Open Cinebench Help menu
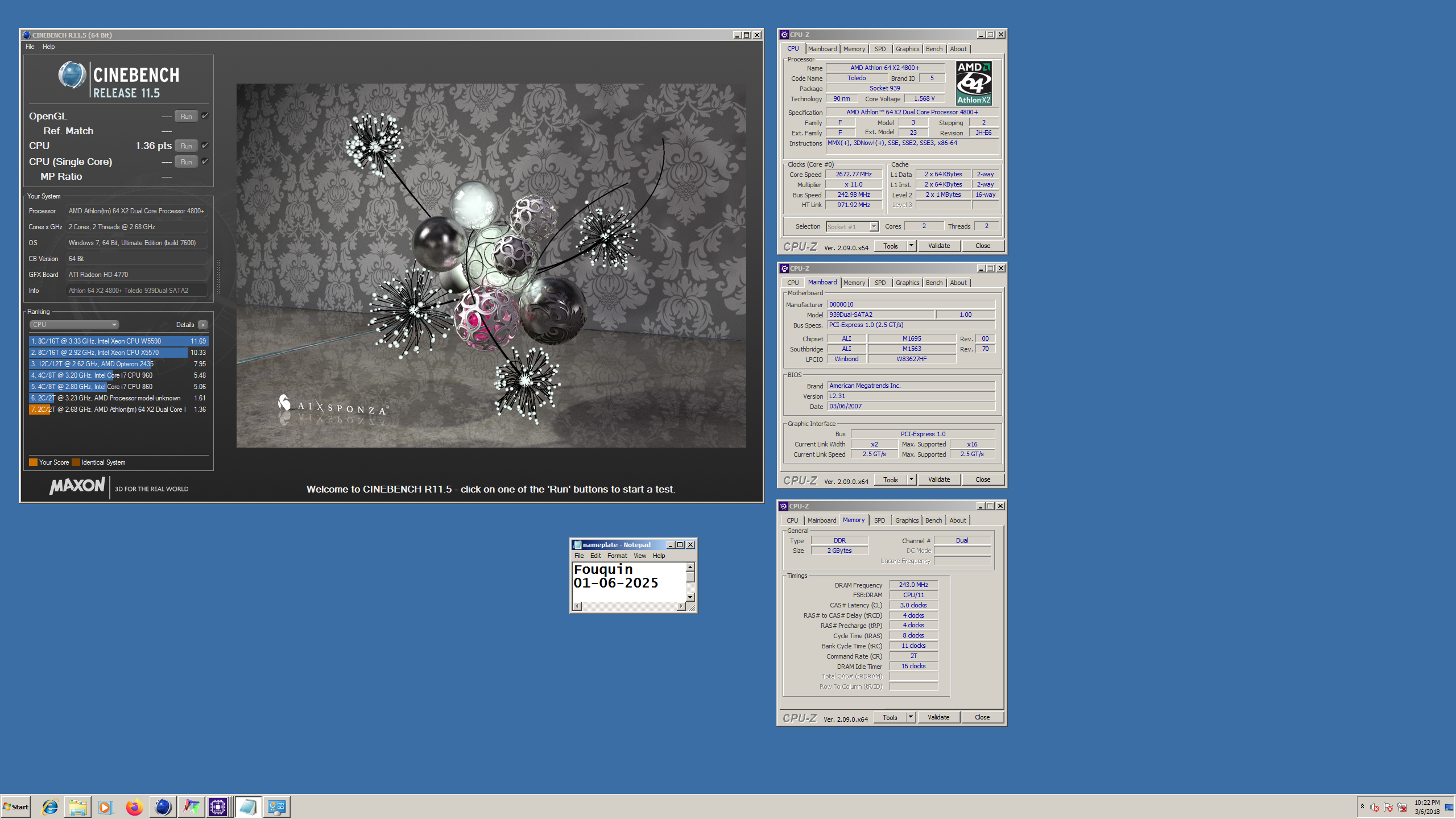This screenshot has height=819, width=1456. [x=48, y=47]
